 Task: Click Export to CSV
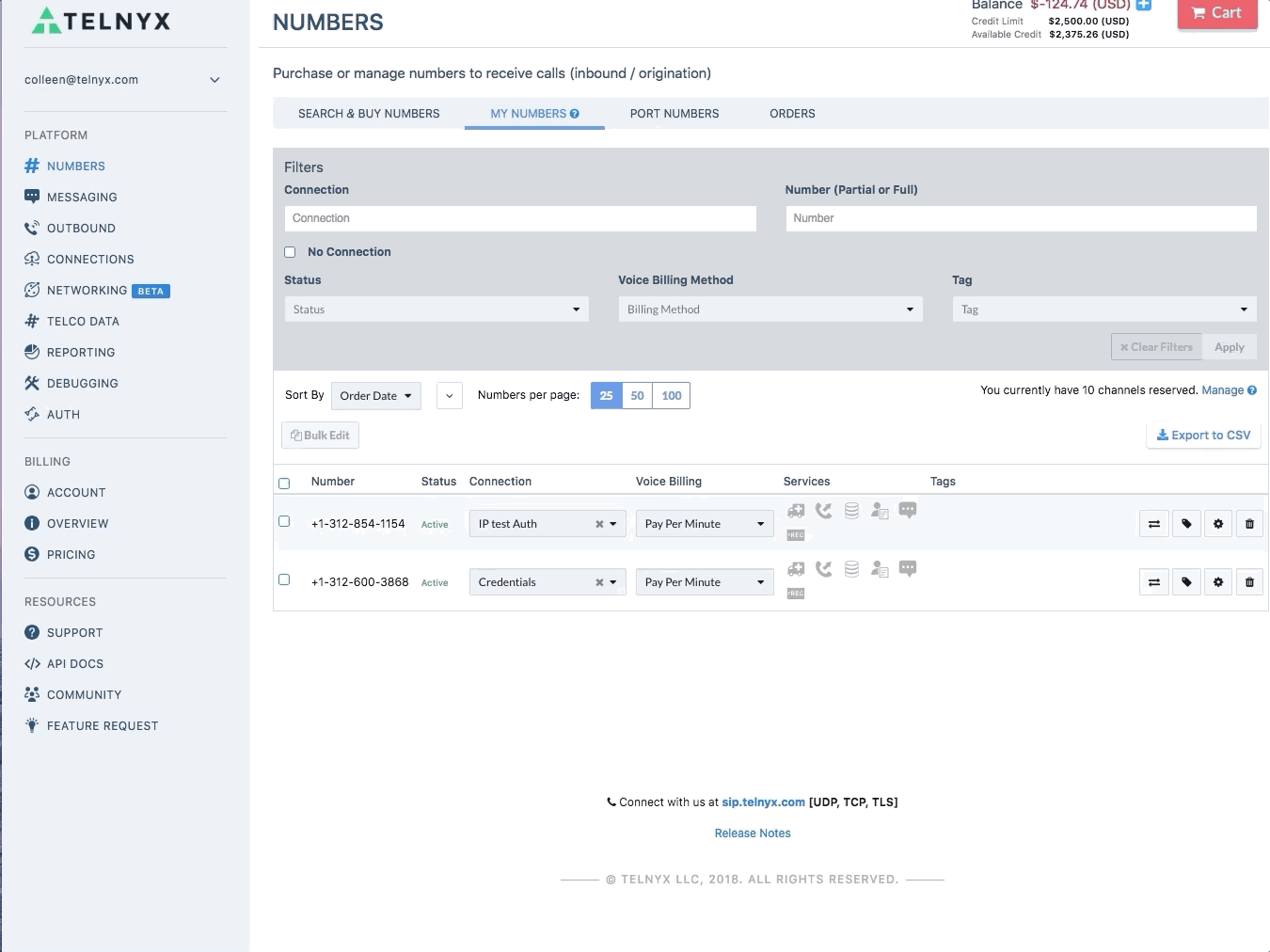[1203, 436]
